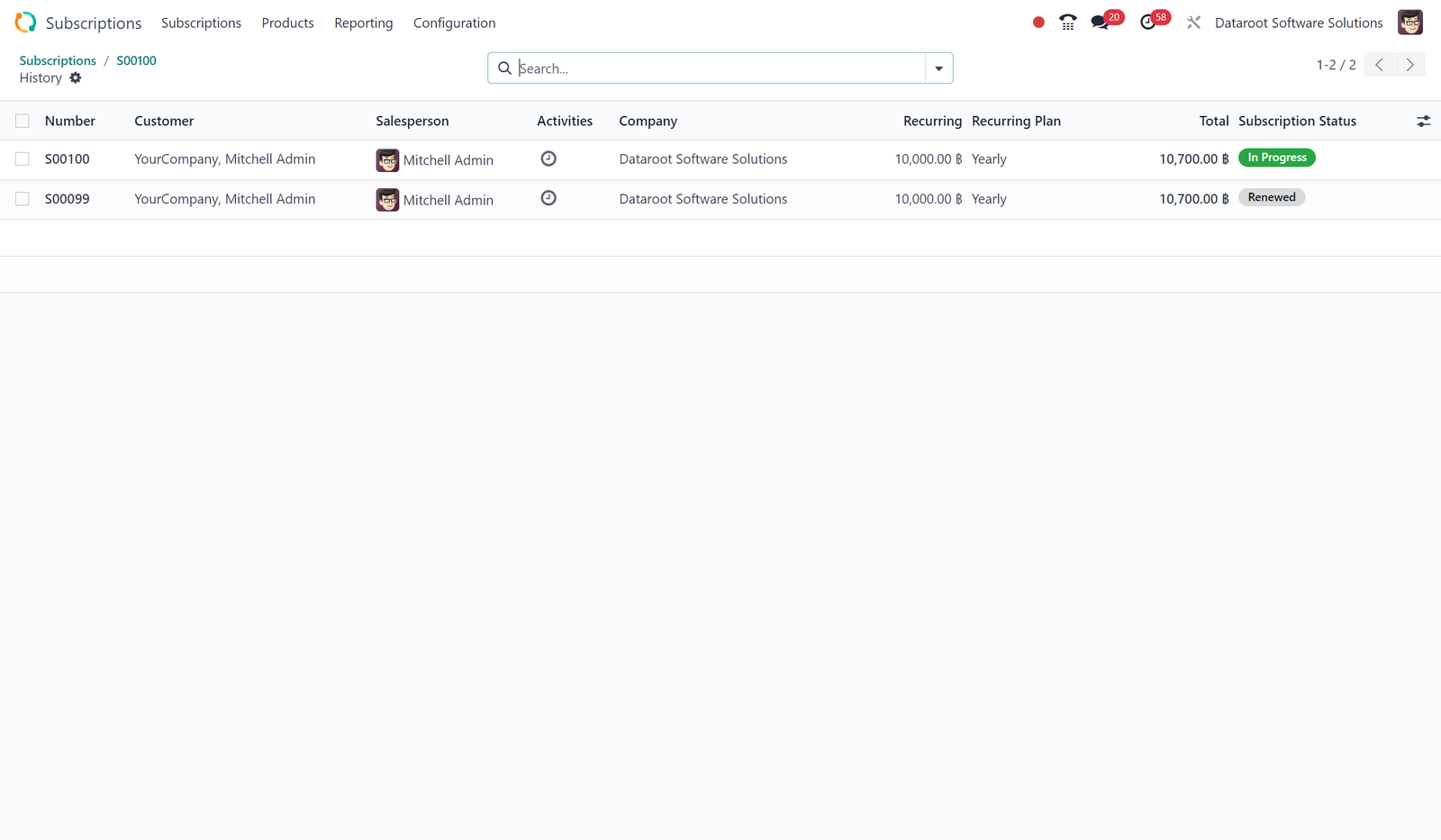The image size is (1441, 840).
Task: Check the S00099 row checkbox
Action: (23, 199)
